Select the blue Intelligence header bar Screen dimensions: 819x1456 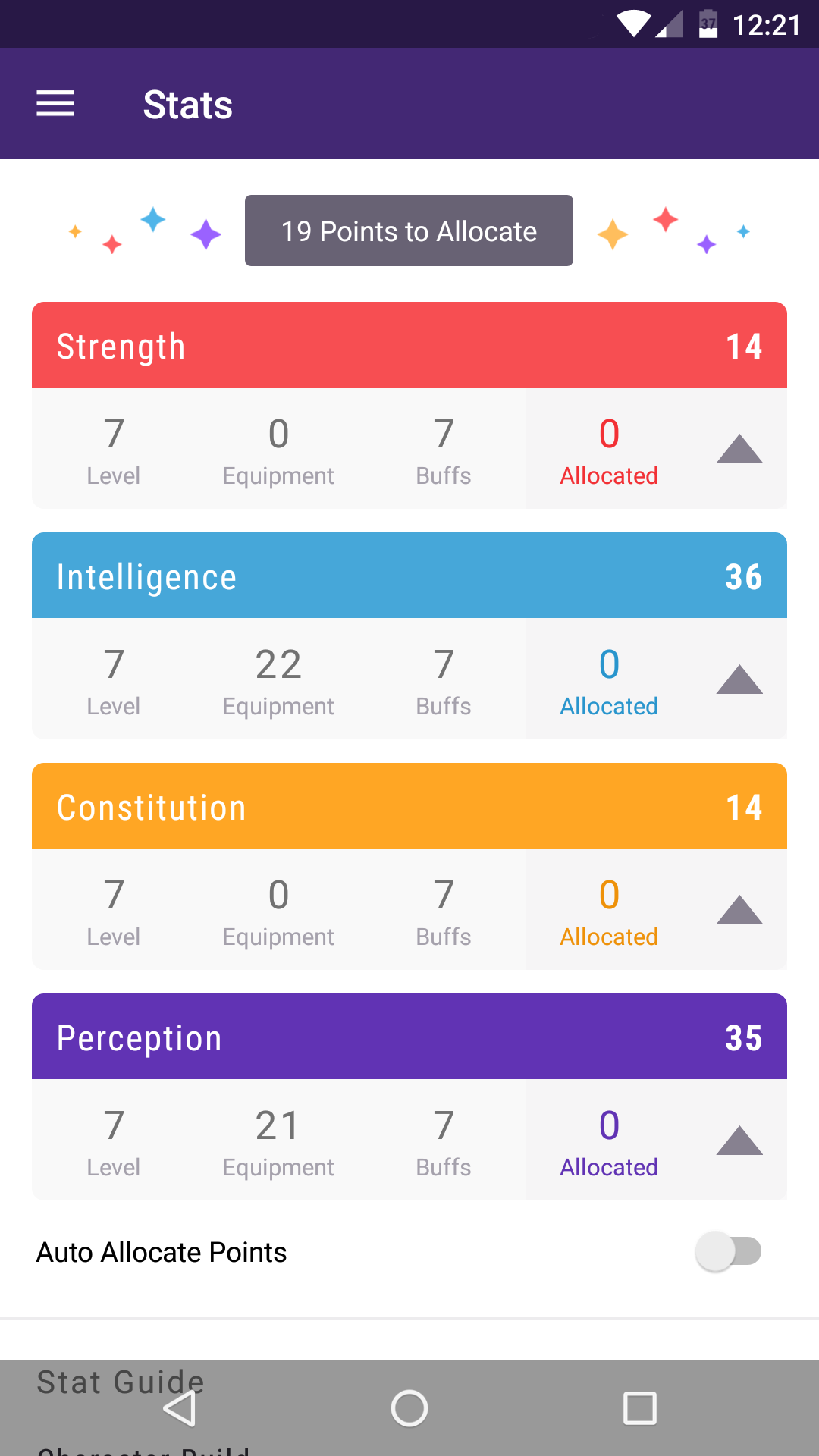(409, 576)
